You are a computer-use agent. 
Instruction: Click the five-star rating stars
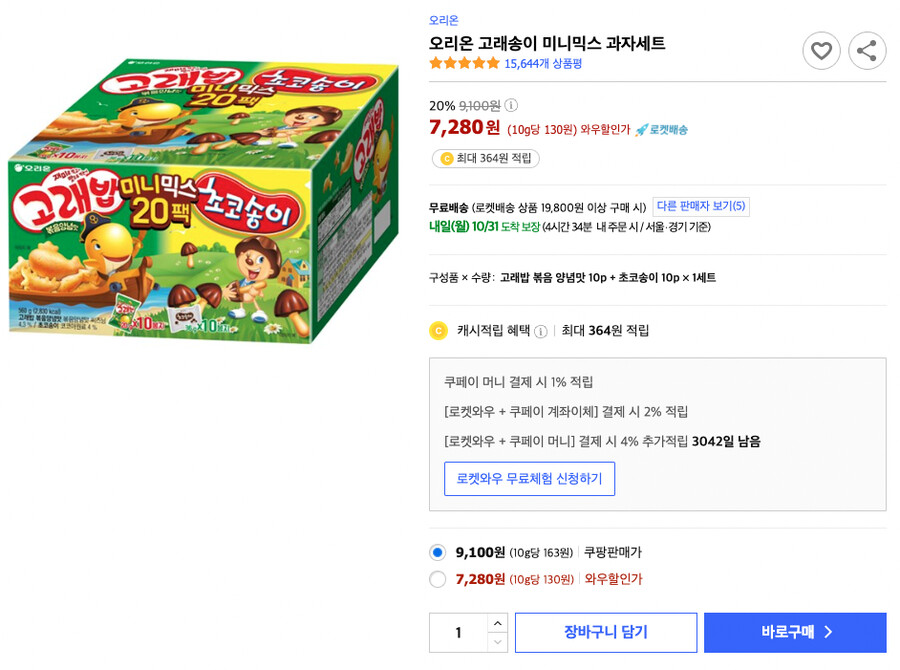click(463, 62)
